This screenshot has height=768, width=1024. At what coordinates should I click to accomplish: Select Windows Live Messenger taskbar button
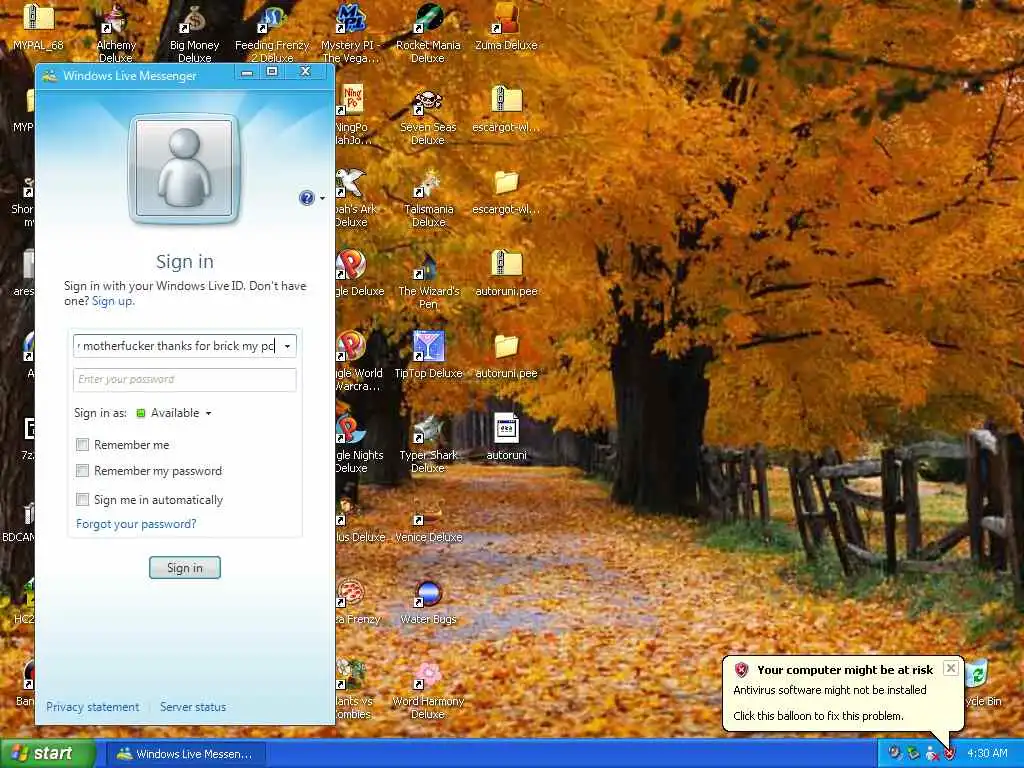[186, 754]
